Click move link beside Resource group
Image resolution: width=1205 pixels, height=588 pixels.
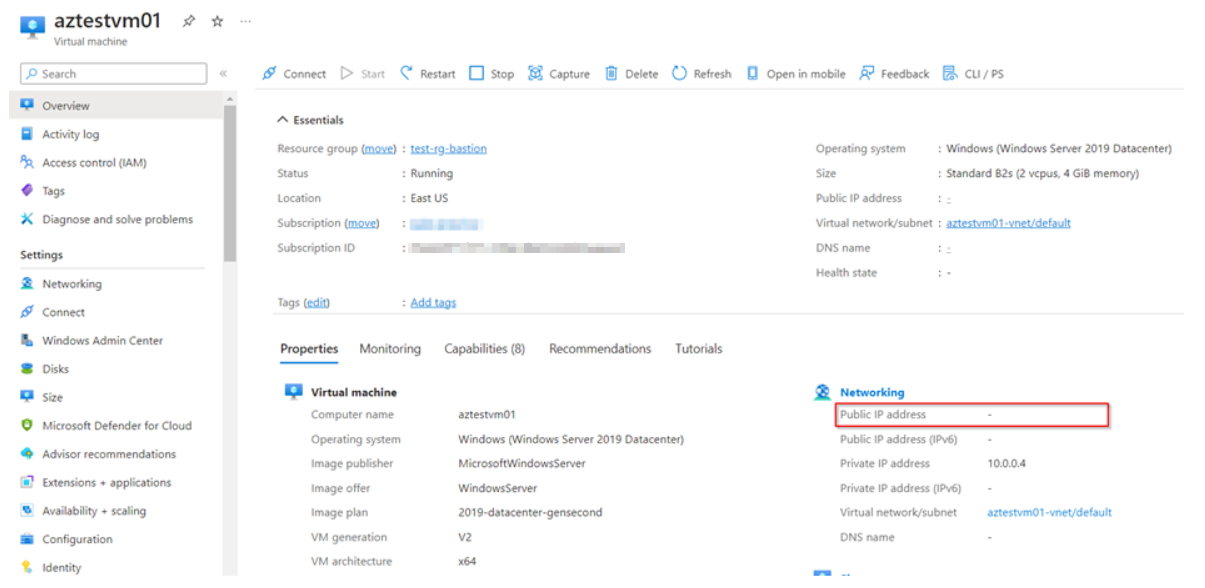[x=378, y=149]
